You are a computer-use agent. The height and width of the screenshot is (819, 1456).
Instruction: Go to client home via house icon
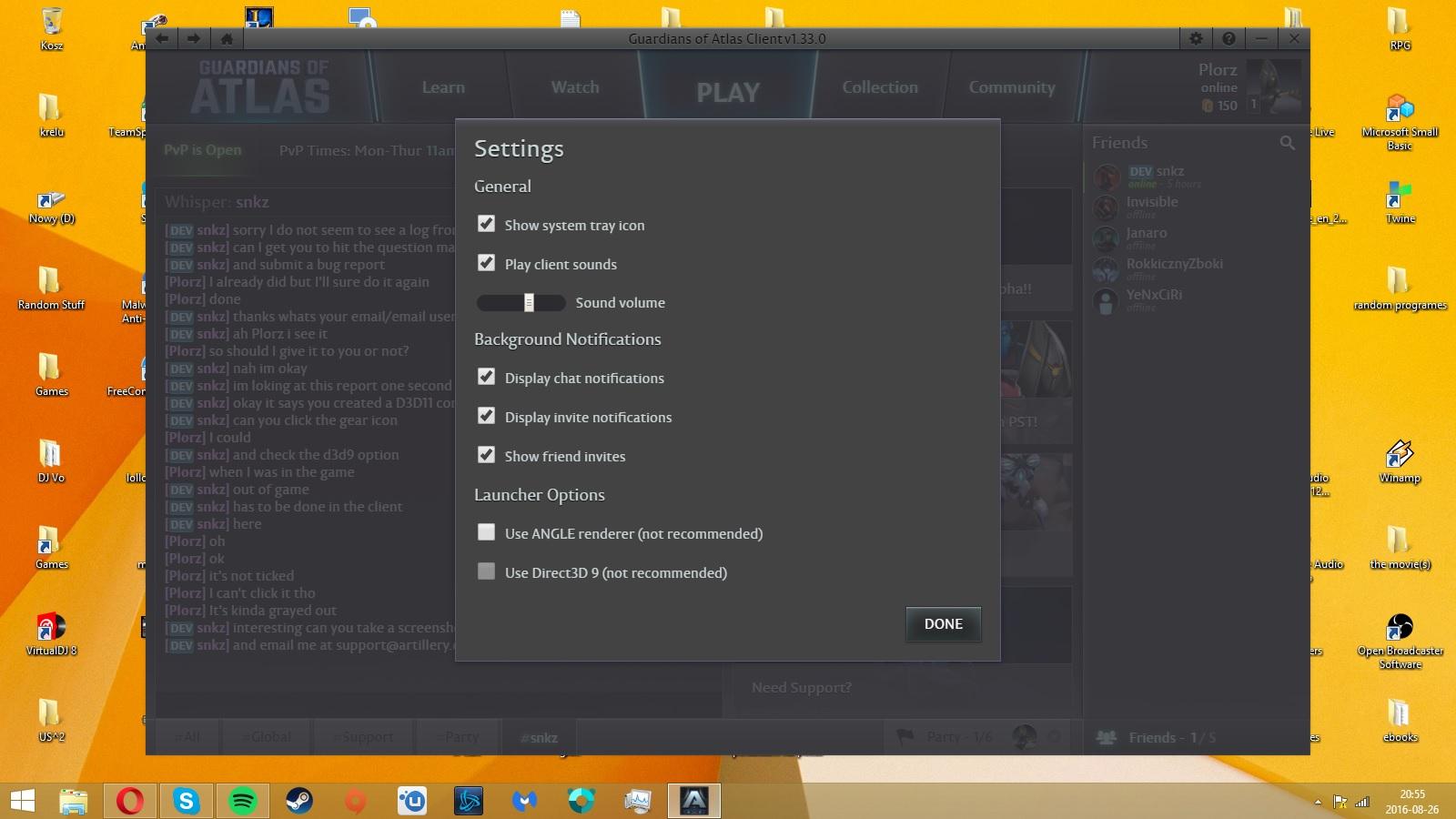point(227,38)
